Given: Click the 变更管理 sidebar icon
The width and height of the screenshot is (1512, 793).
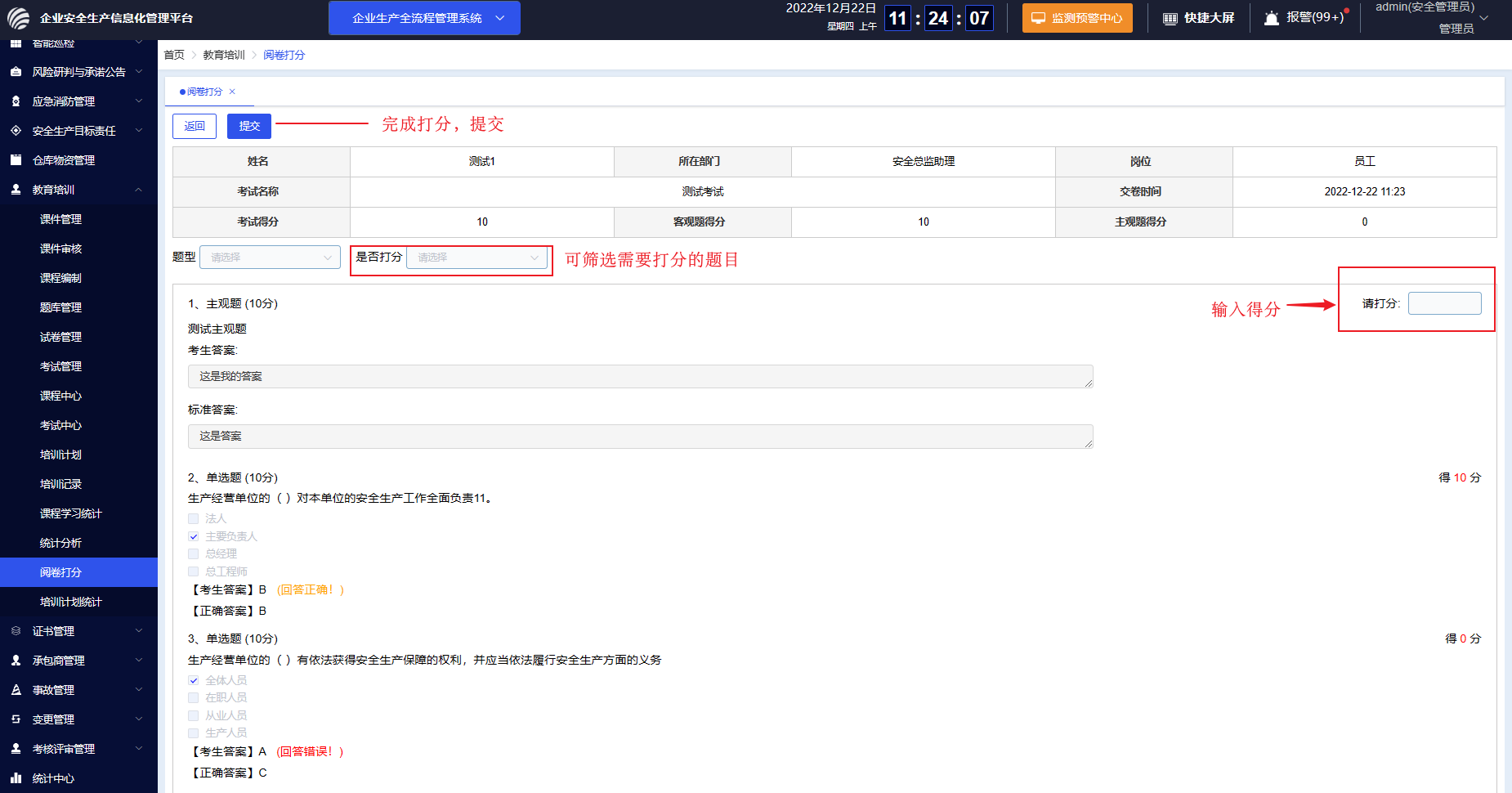Looking at the screenshot, I should (x=16, y=719).
